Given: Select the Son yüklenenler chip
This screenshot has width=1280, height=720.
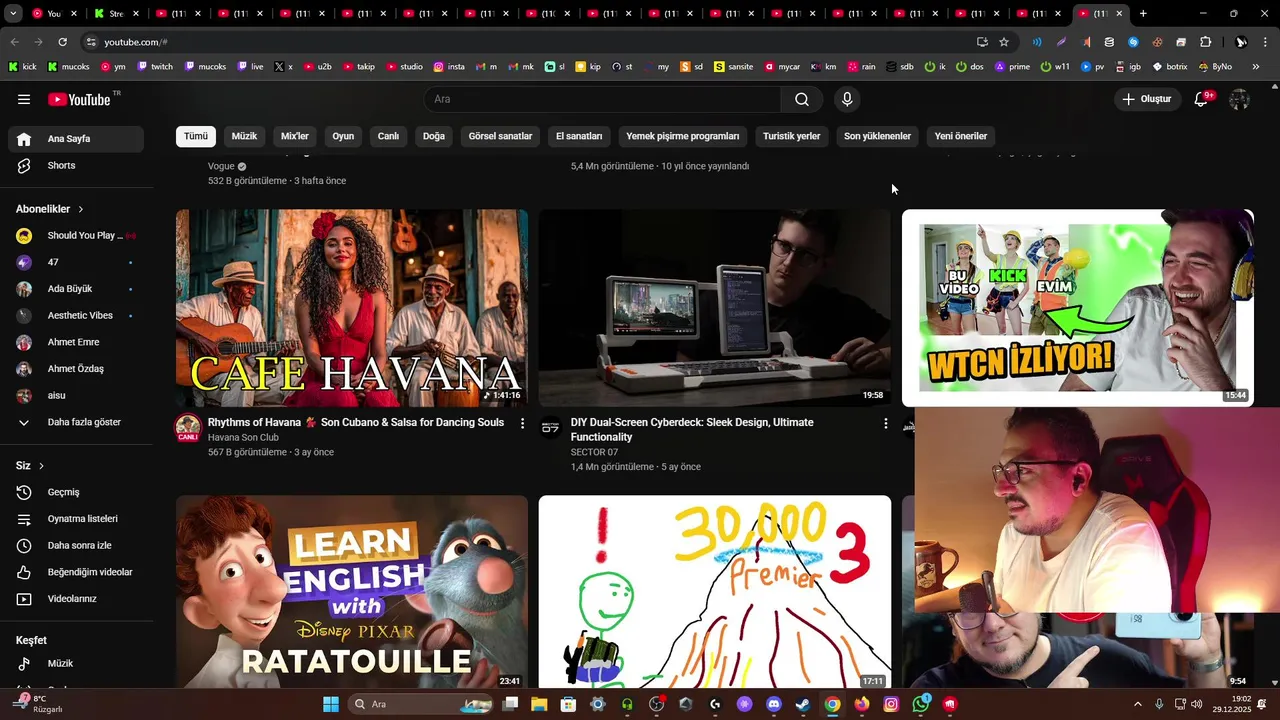Looking at the screenshot, I should (x=877, y=136).
